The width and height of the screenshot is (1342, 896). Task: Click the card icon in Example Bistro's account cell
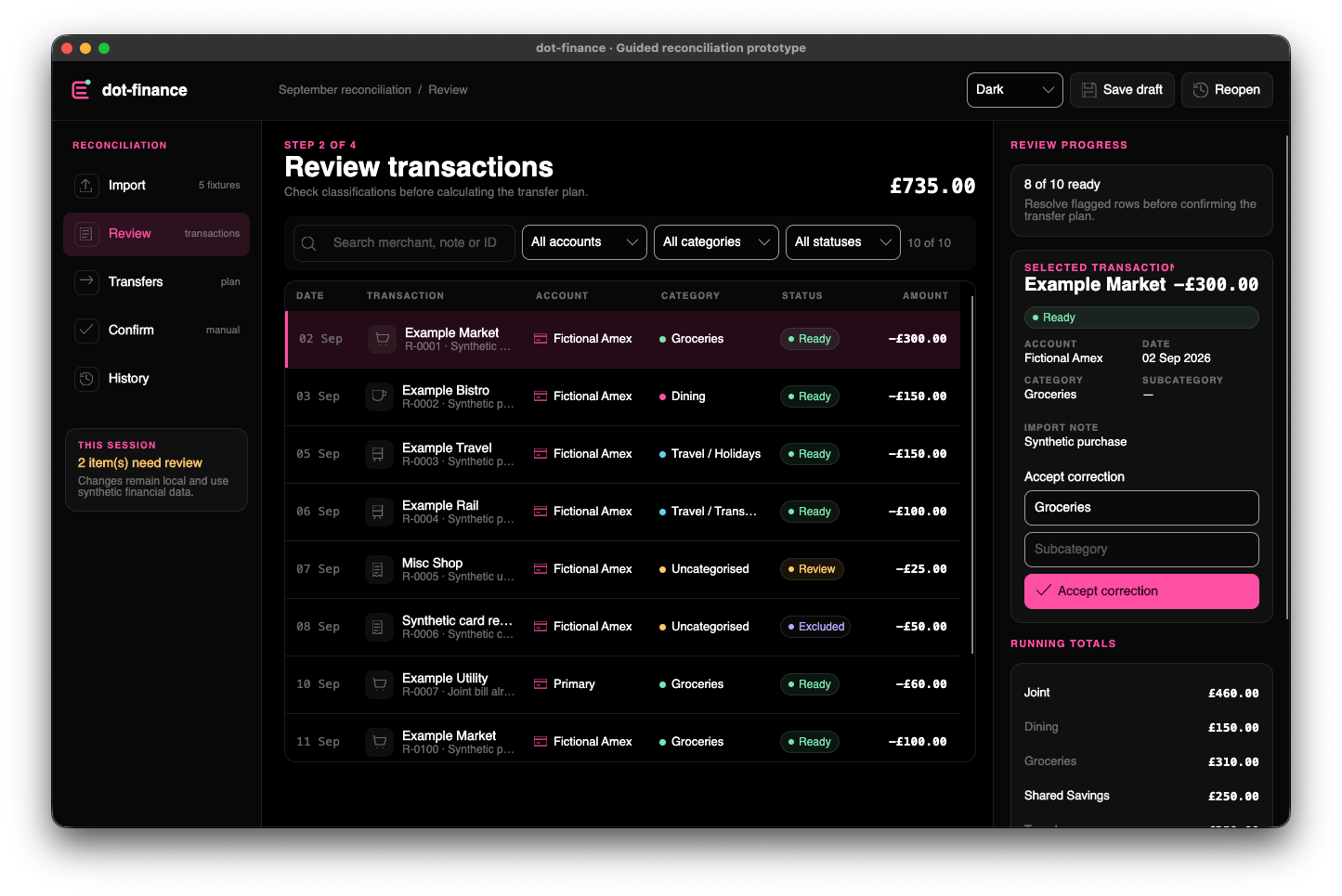pyautogui.click(x=541, y=396)
